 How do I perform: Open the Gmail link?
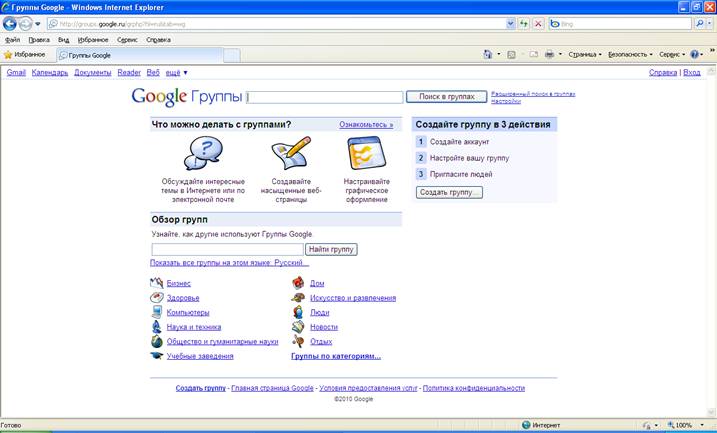(x=16, y=73)
